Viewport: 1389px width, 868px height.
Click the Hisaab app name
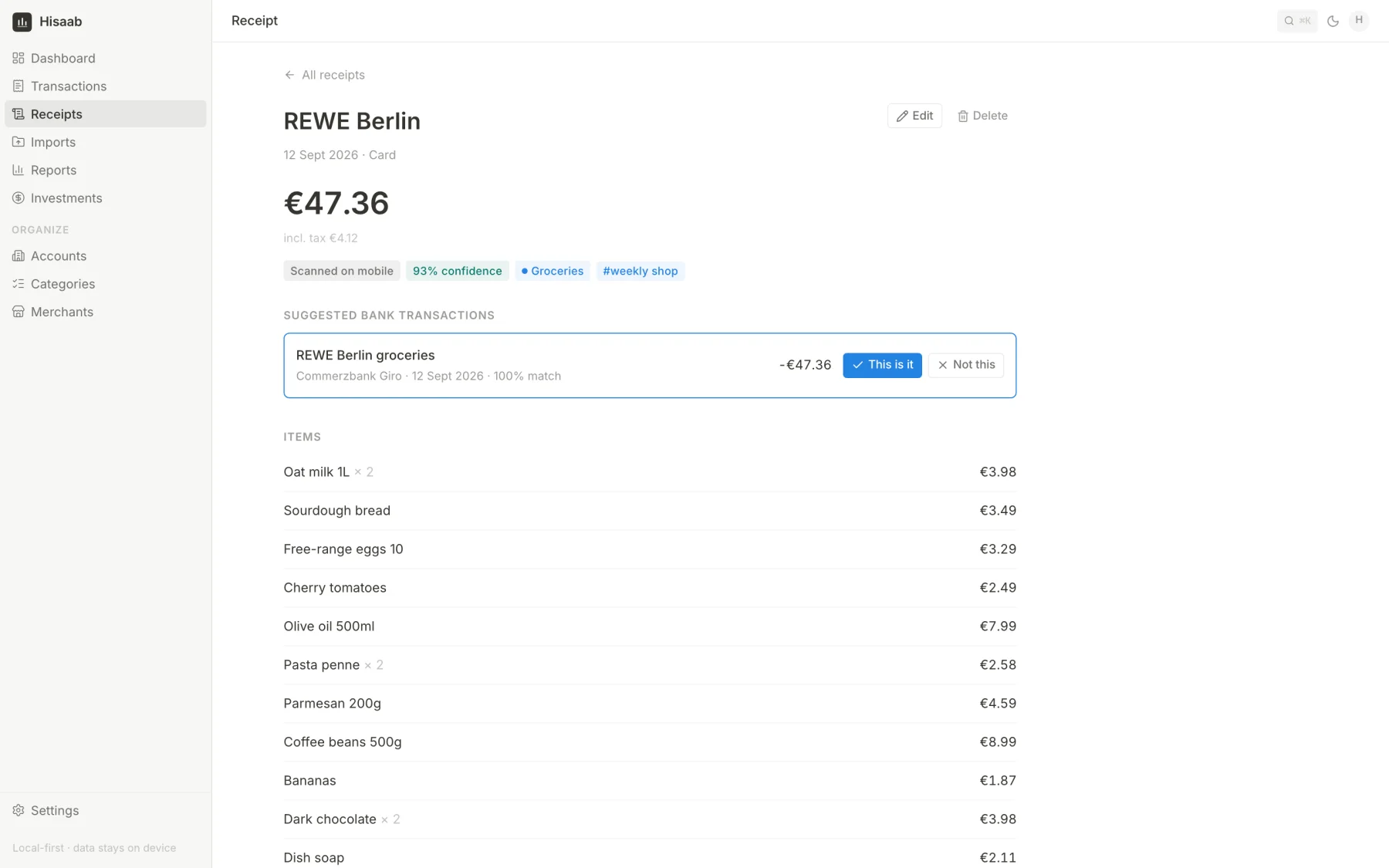tap(61, 22)
